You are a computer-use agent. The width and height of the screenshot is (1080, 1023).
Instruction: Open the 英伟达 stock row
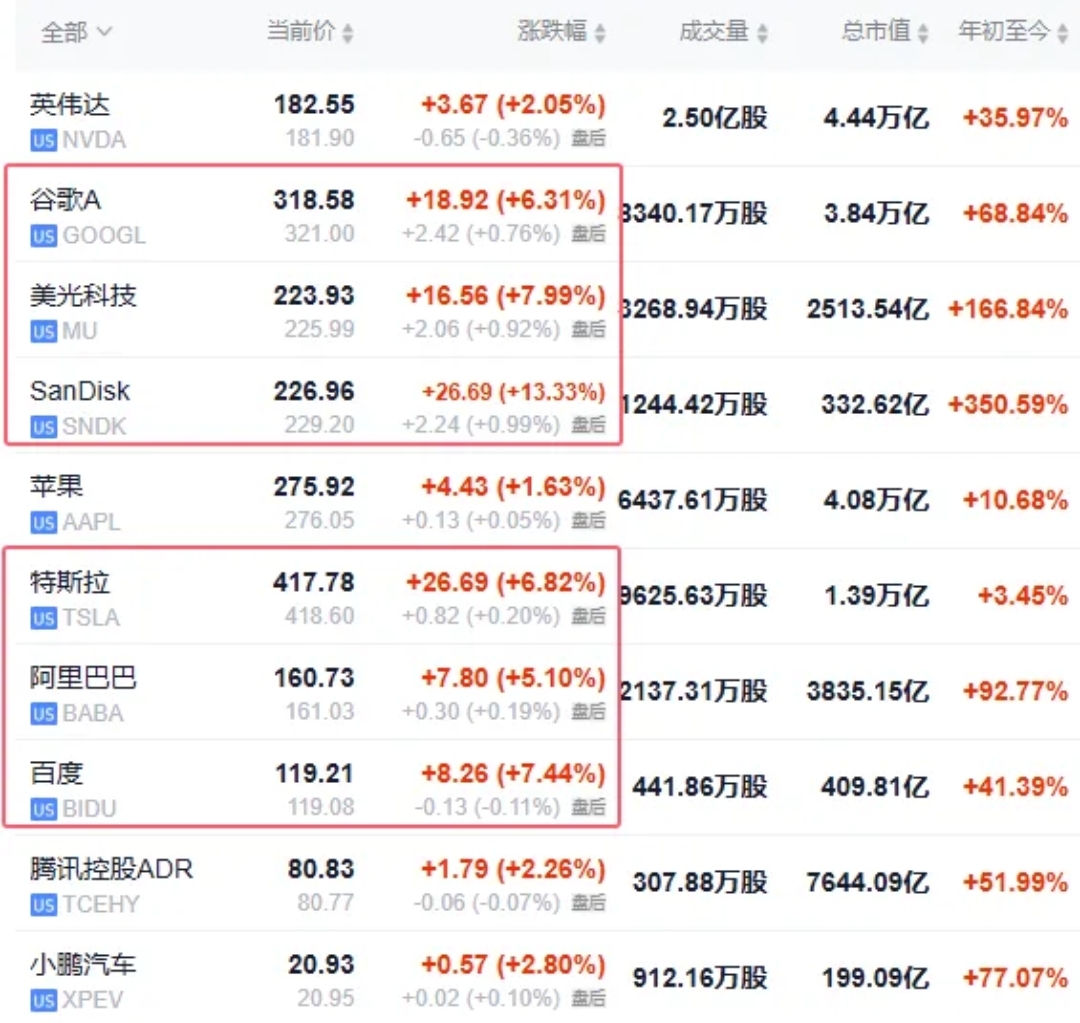(x=70, y=104)
